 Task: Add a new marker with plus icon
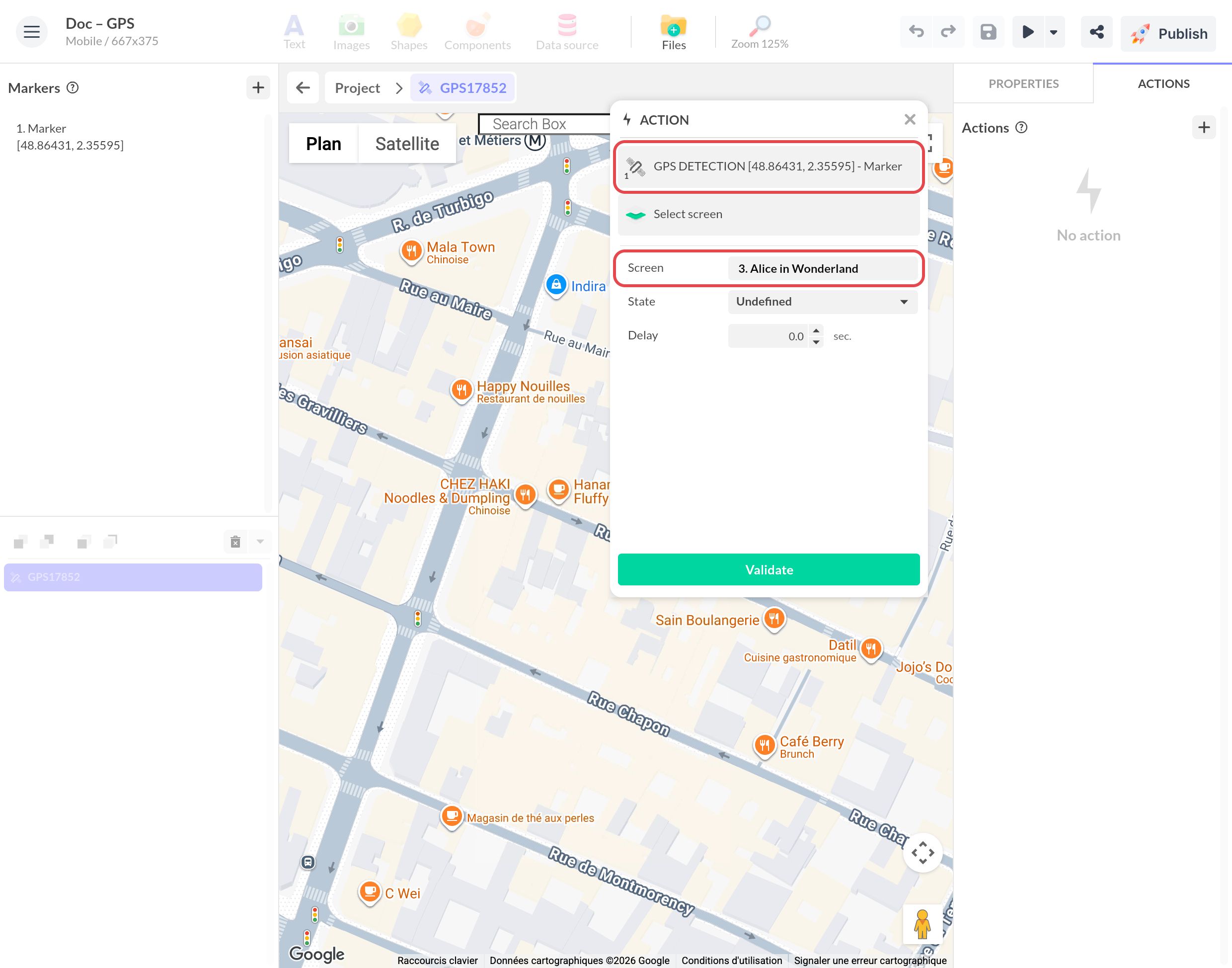point(258,88)
